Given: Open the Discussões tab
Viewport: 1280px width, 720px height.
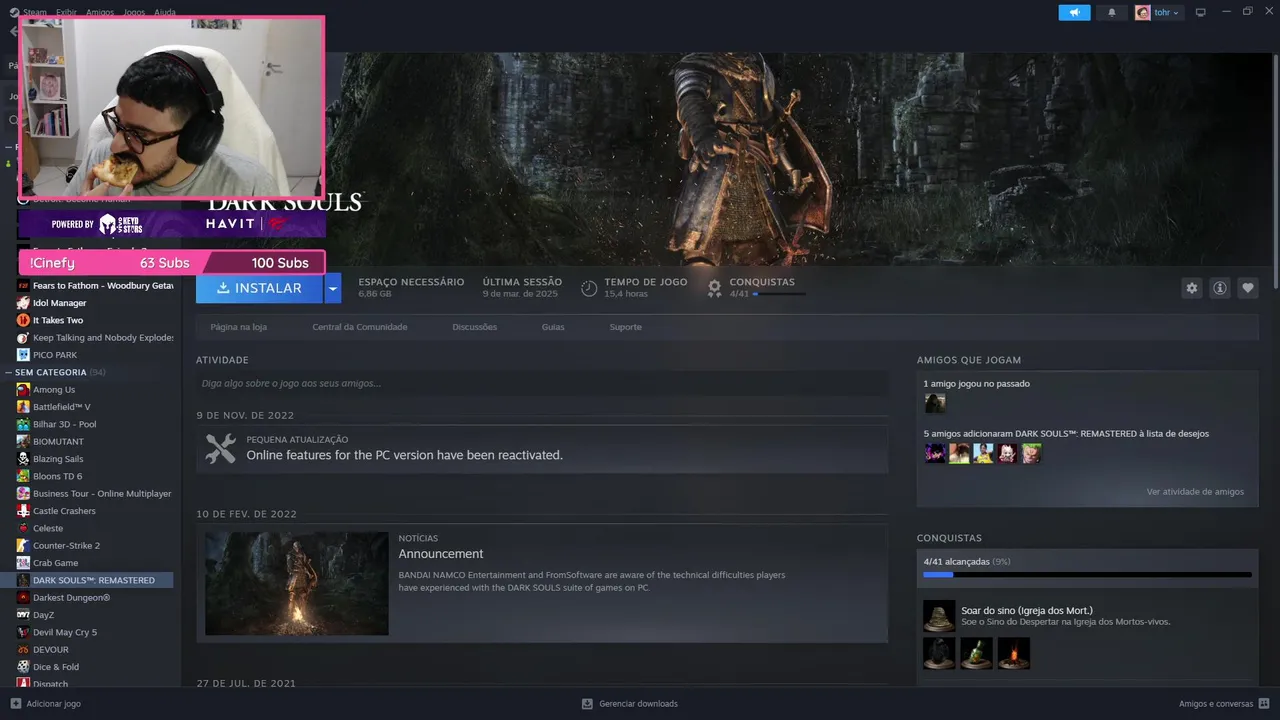Looking at the screenshot, I should point(474,327).
